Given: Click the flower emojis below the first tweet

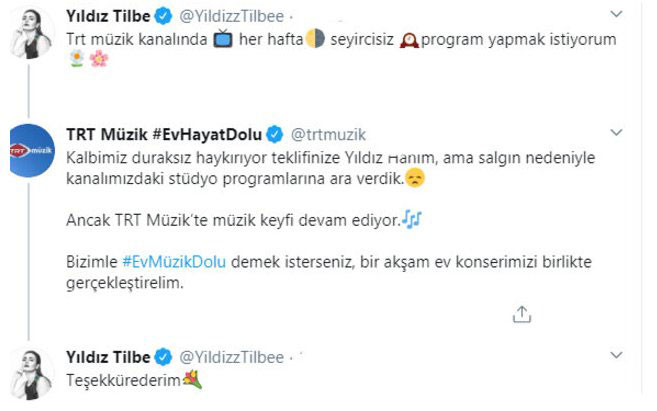Looking at the screenshot, I should (90, 59).
